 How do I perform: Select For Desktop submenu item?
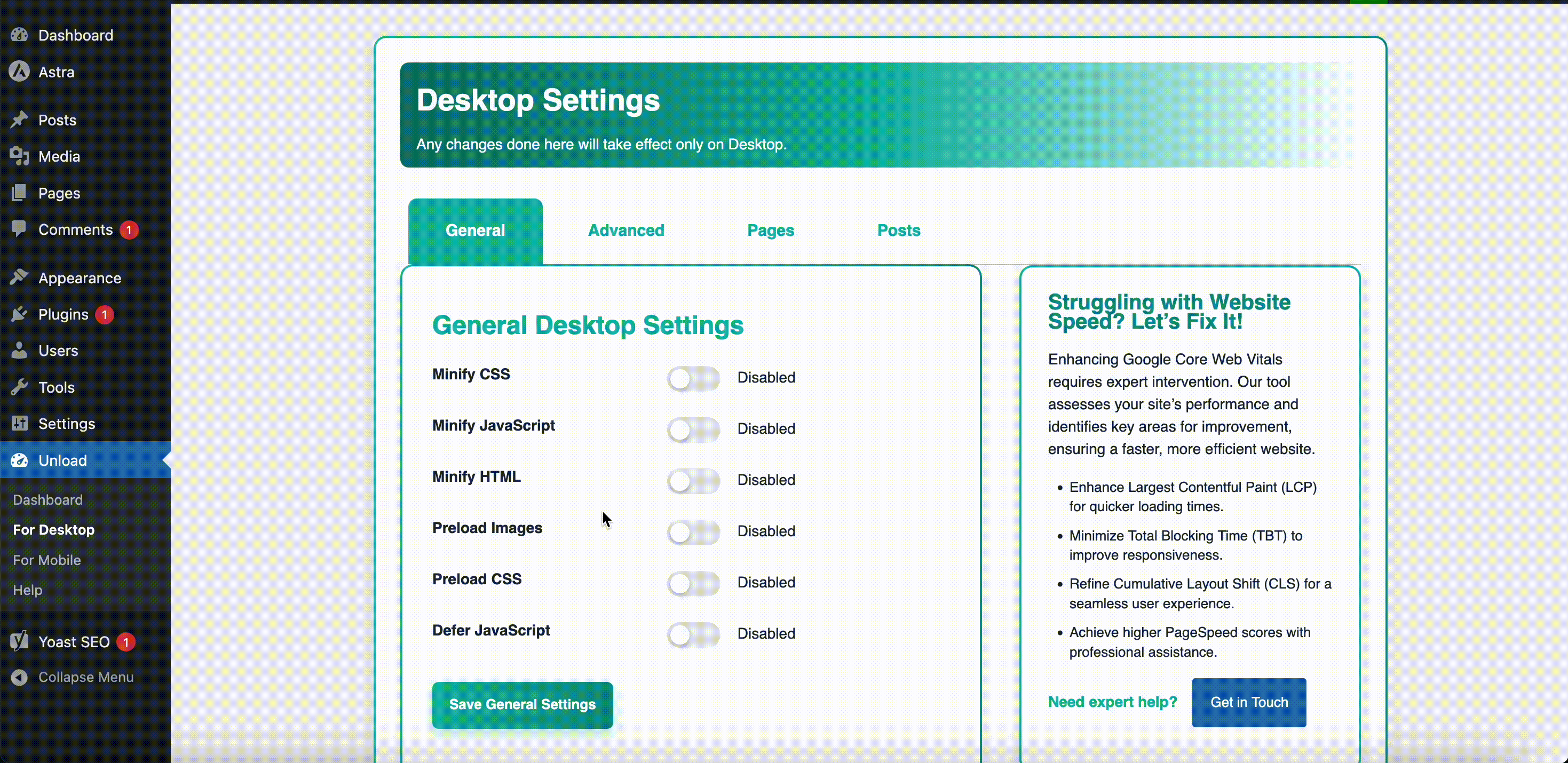pos(53,530)
